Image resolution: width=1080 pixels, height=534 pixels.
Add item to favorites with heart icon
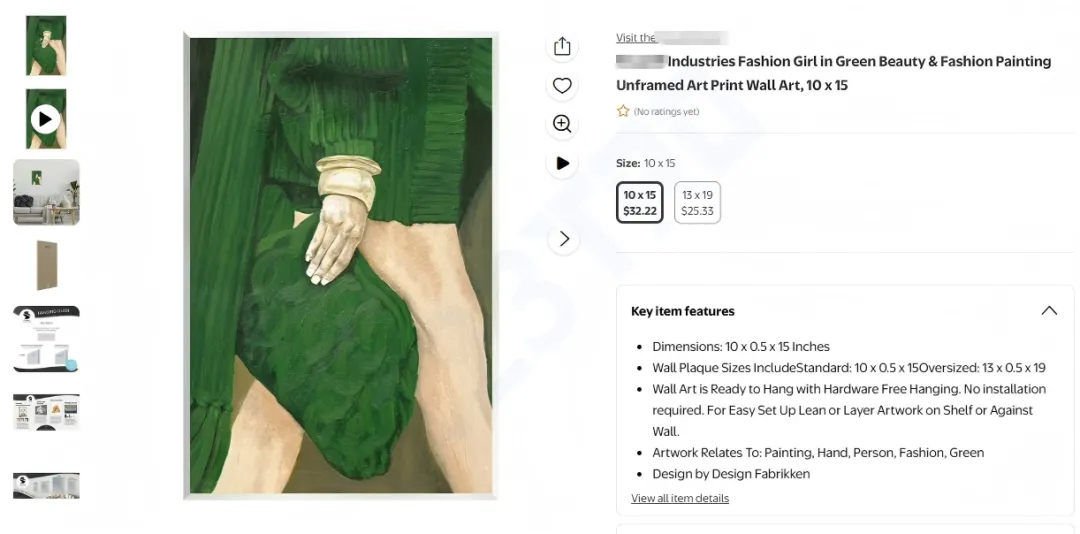pyautogui.click(x=562, y=86)
